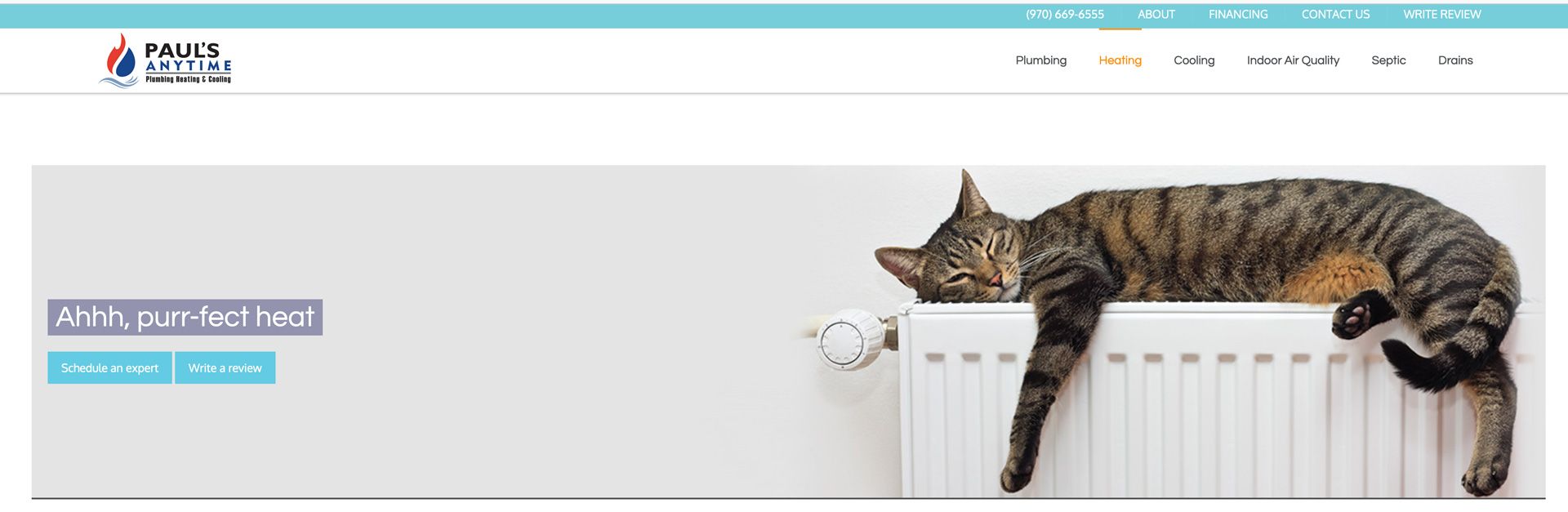Click the Plumbing Heating & Cooling logo tagline

click(x=188, y=79)
